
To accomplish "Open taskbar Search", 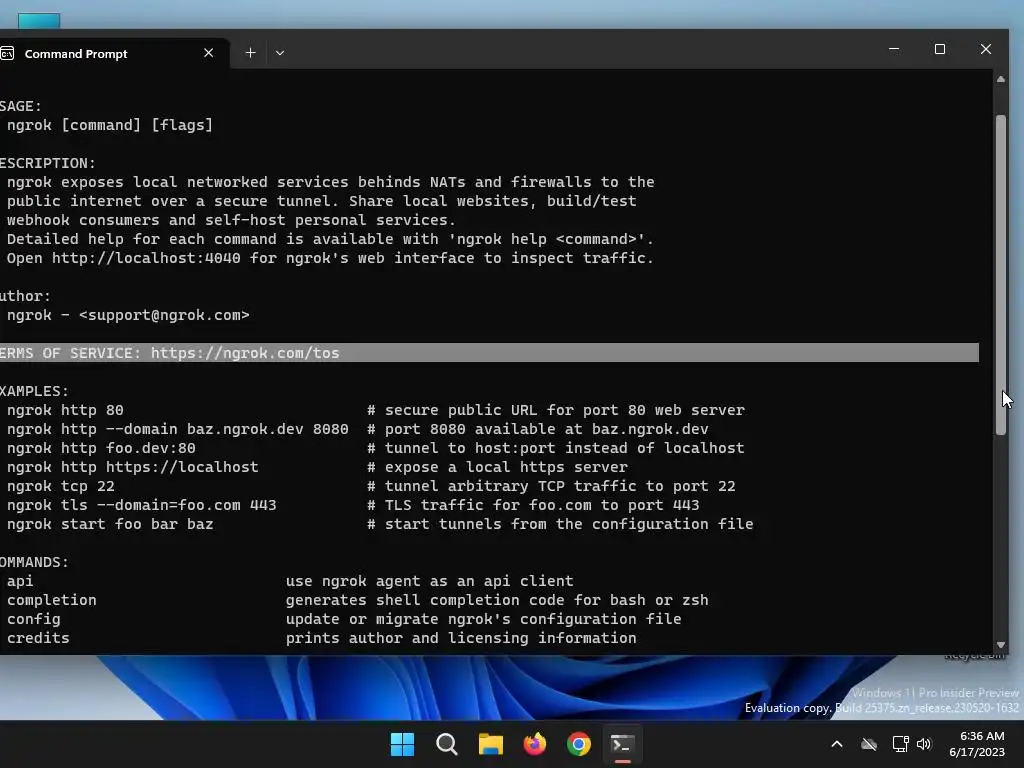I will pos(447,744).
